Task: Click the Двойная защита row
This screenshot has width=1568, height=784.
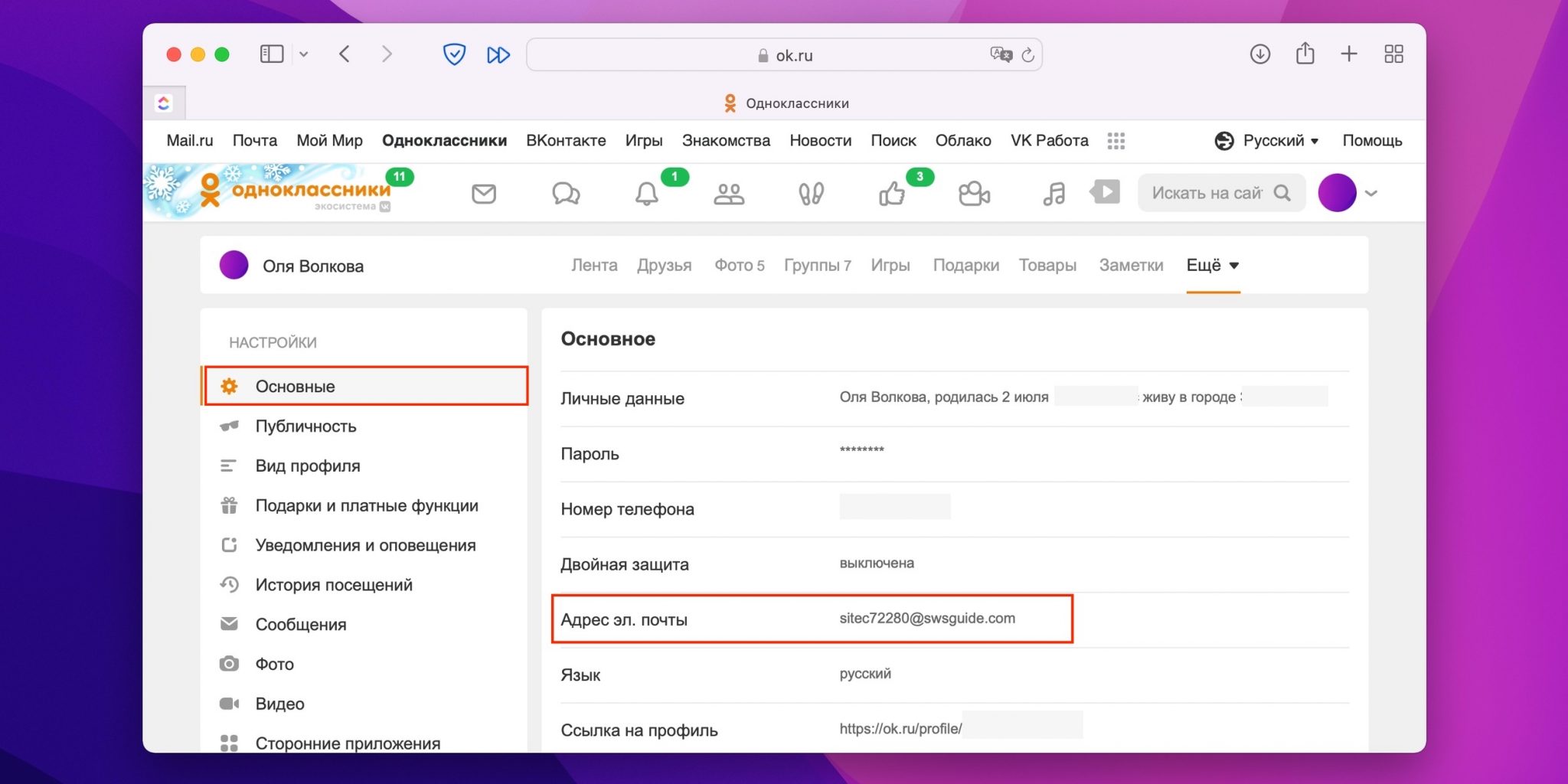Action: tap(955, 564)
